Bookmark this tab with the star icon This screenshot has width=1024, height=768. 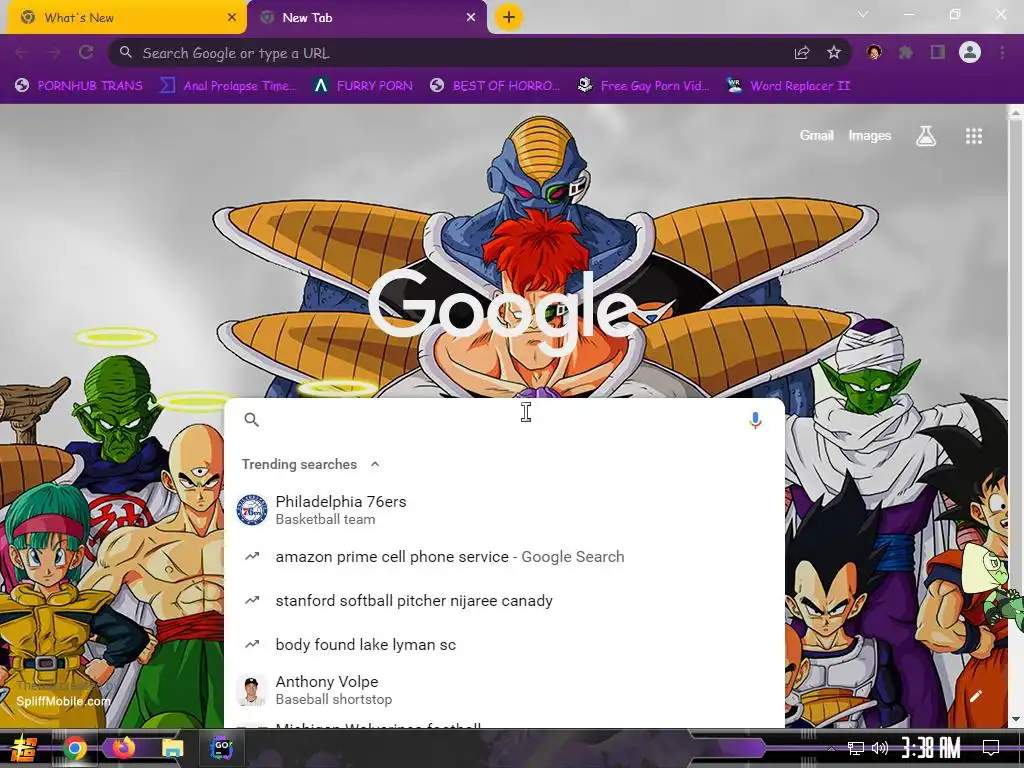(x=834, y=53)
